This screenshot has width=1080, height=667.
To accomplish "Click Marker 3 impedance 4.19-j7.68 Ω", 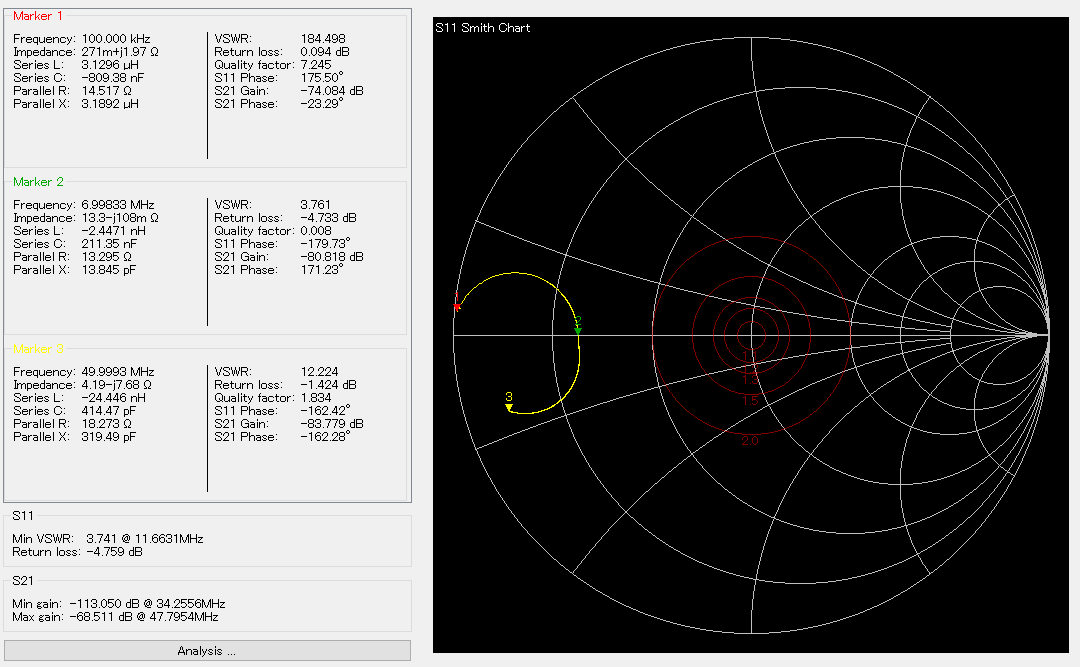I will click(x=116, y=385).
